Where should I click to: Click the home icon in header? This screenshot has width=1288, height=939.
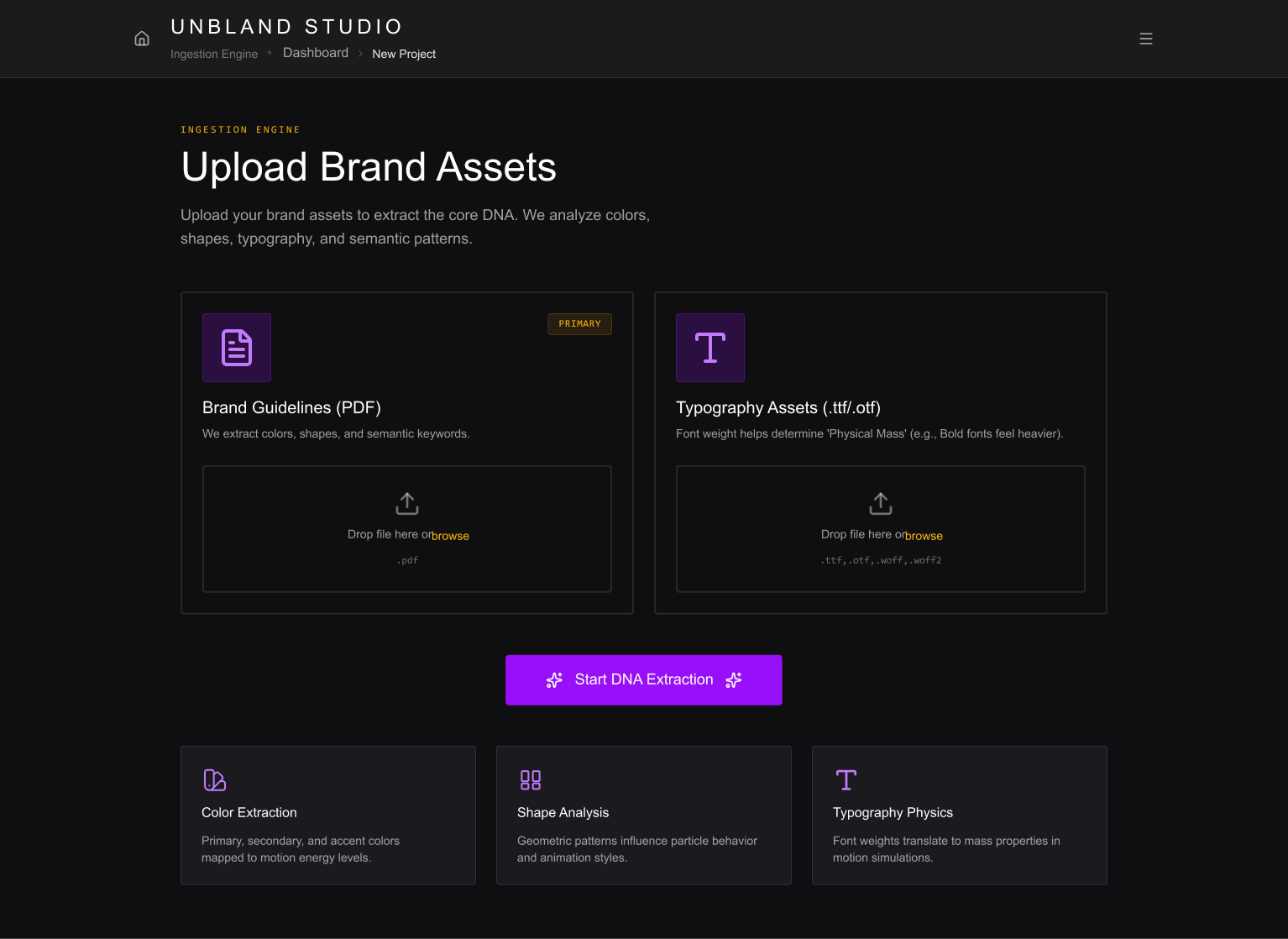(142, 39)
